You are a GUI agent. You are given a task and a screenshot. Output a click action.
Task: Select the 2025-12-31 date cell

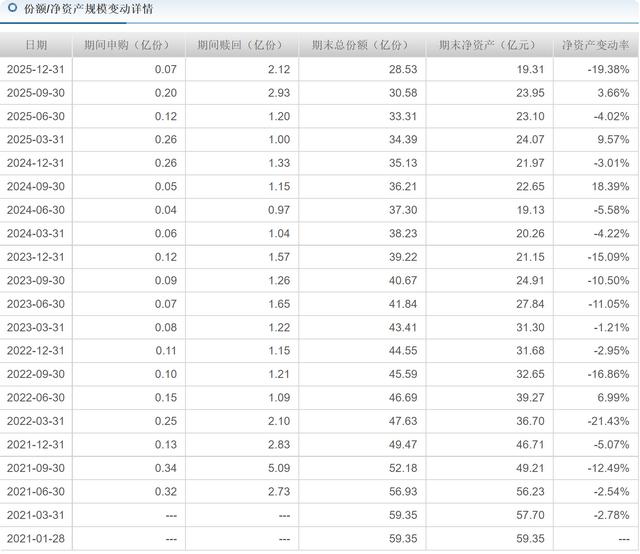pyautogui.click(x=36, y=70)
